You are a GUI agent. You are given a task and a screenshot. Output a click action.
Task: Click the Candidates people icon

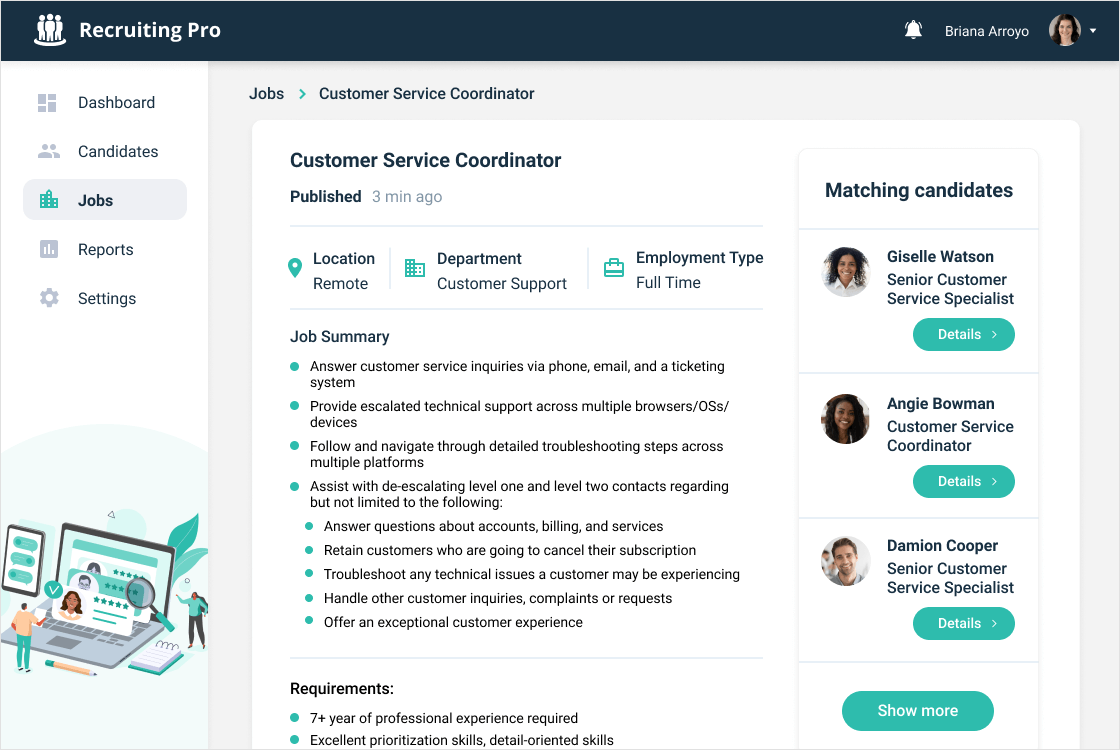pyautogui.click(x=48, y=151)
